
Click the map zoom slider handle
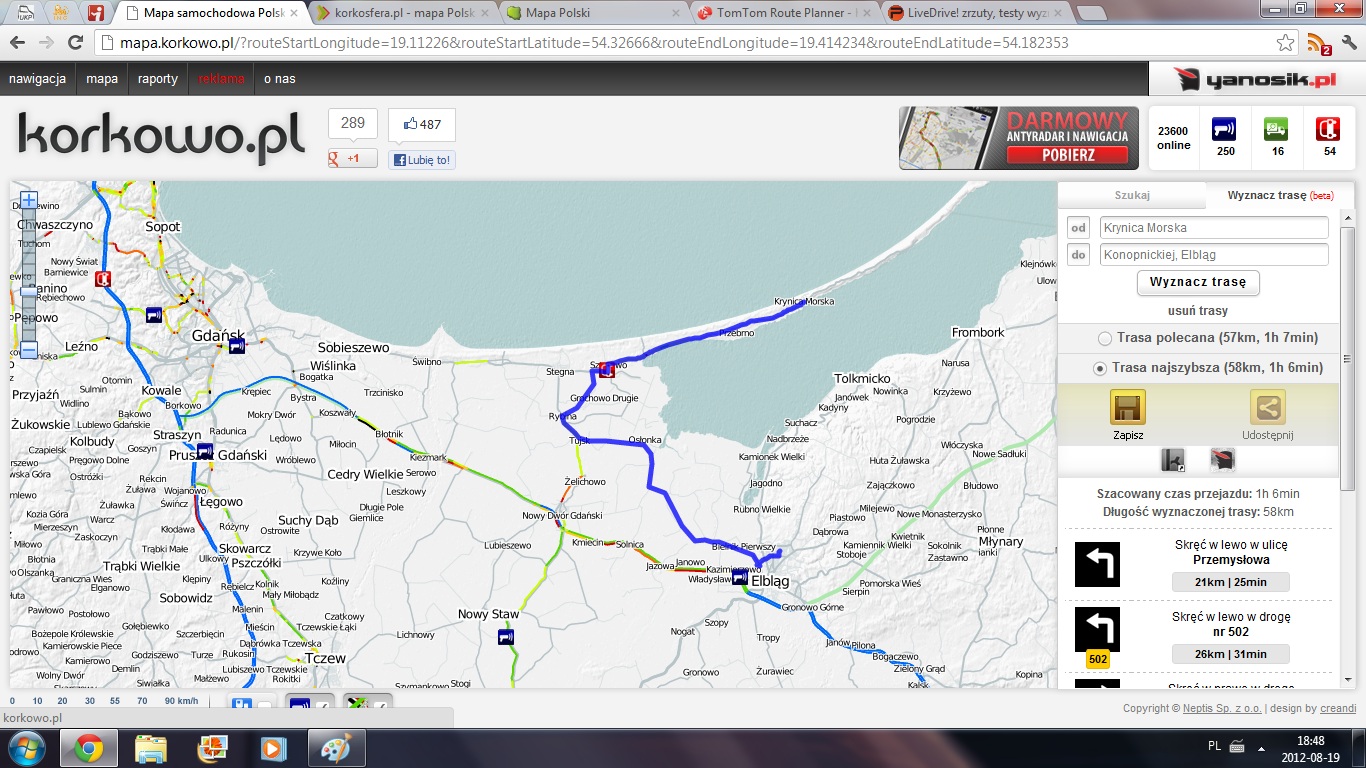pyautogui.click(x=29, y=291)
